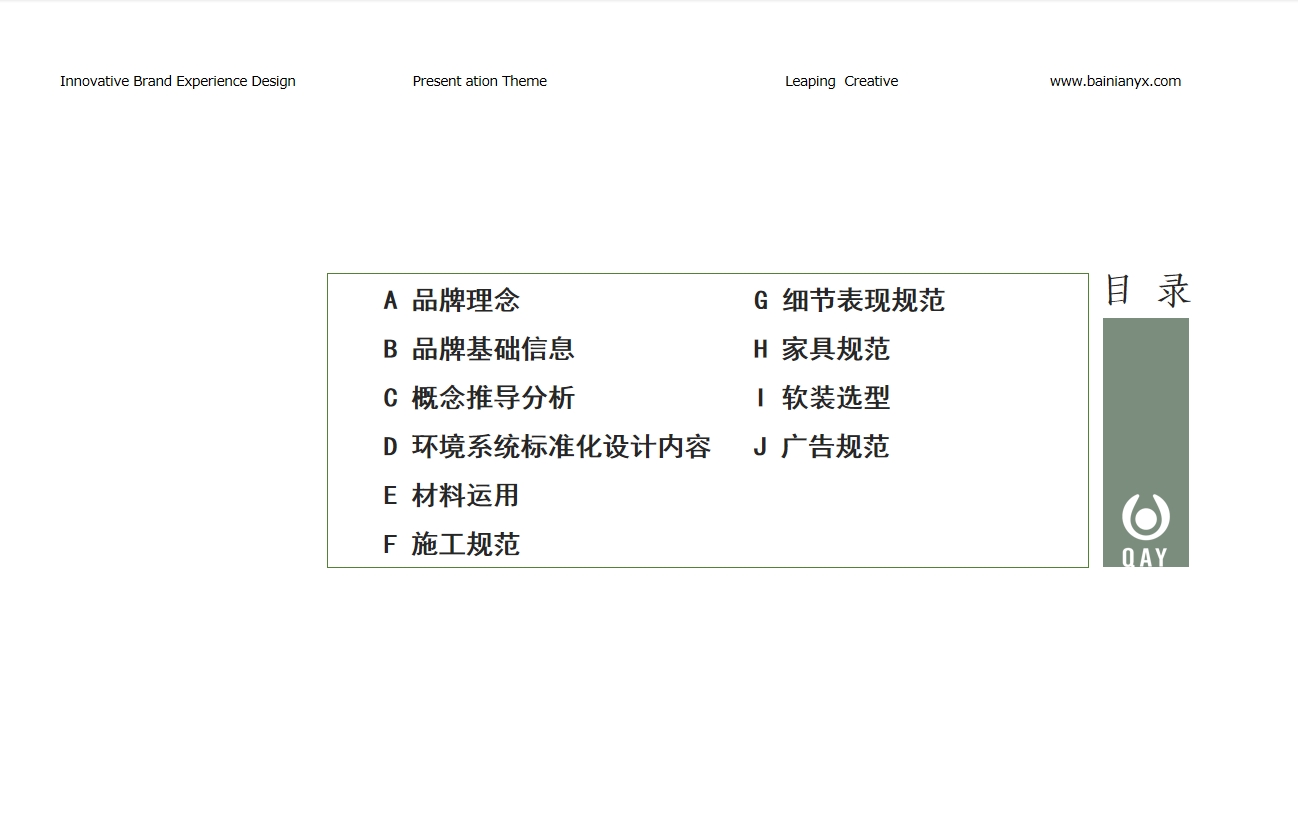Screen dimensions: 1298x828
Task: Open section G 细节表现规范
Action: pyautogui.click(x=862, y=300)
